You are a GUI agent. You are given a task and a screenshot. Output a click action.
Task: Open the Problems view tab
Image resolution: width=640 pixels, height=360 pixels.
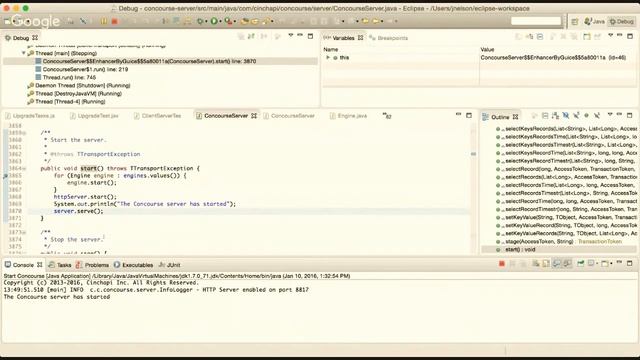93,265
